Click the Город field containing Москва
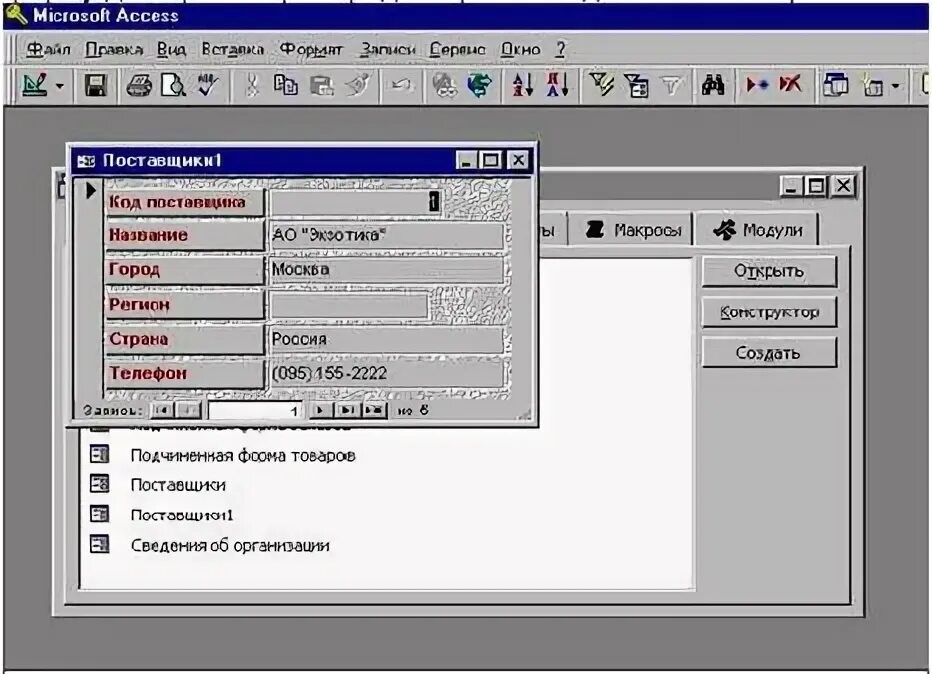 click(387, 270)
